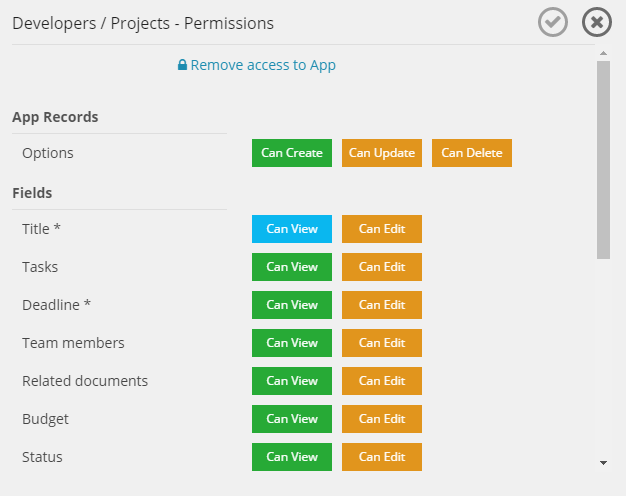Enable Can Edit for Status field

pos(381,457)
